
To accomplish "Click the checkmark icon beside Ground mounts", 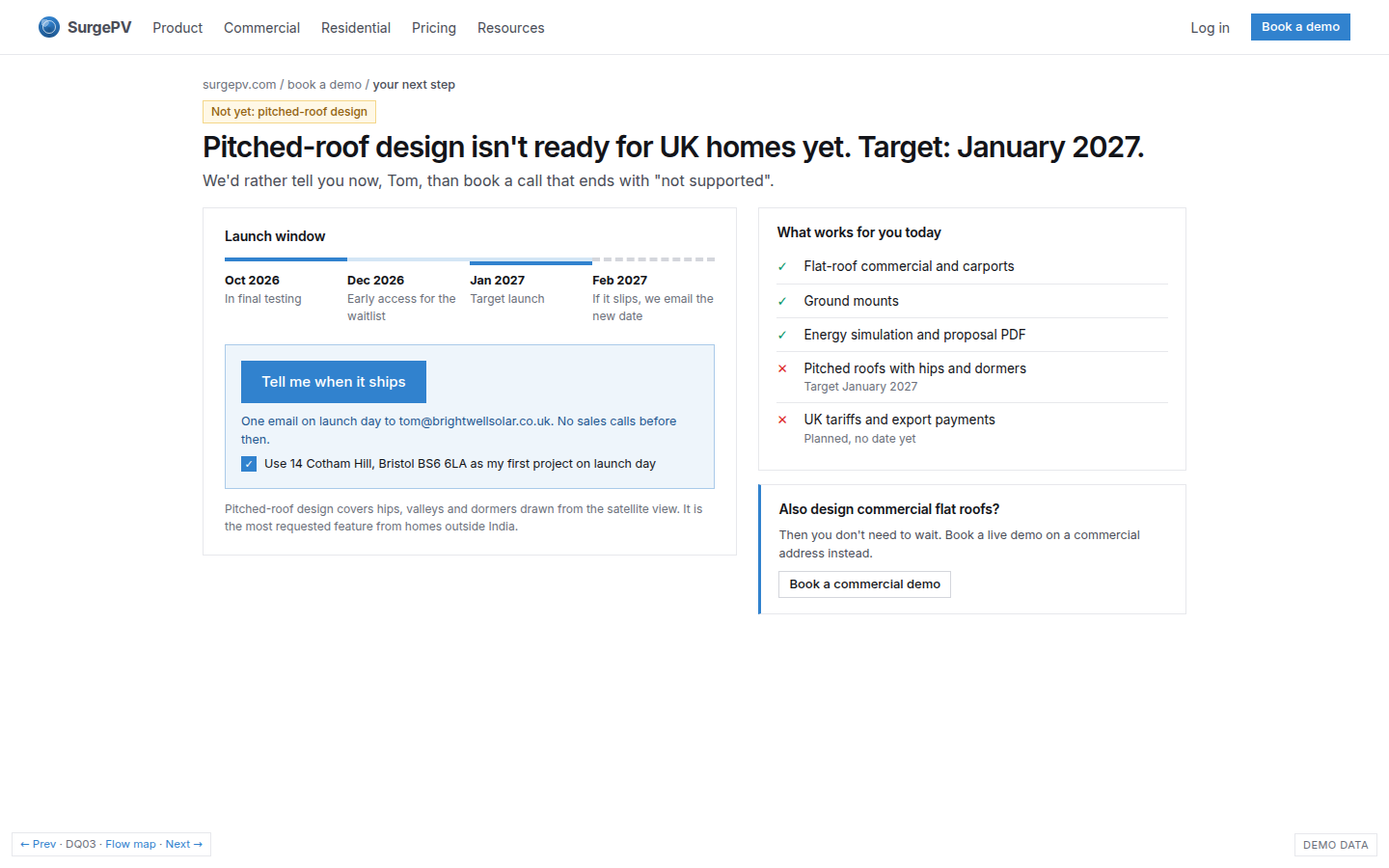I will 782,301.
